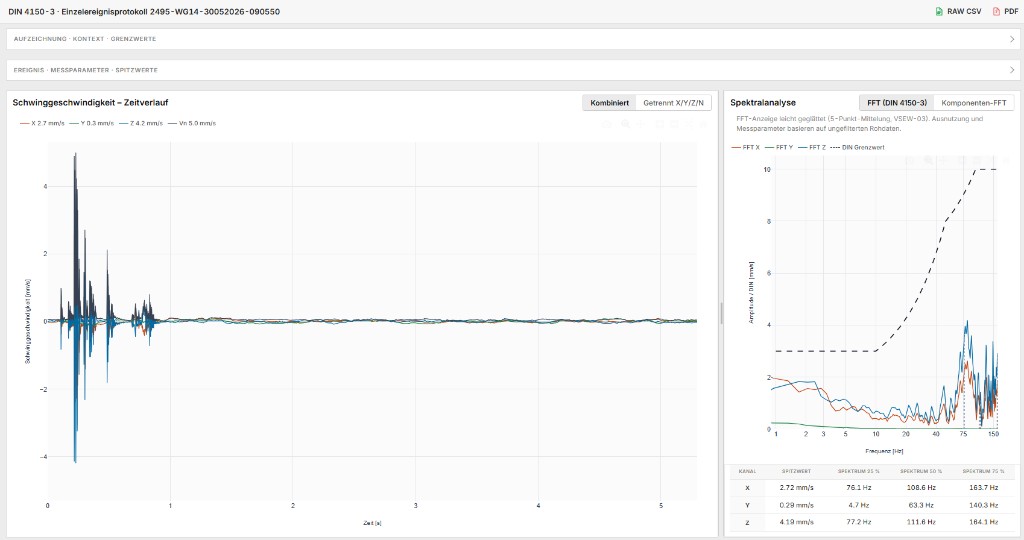Click the zoom magnifier icon above time chart
This screenshot has height=540, width=1024.
click(x=625, y=124)
